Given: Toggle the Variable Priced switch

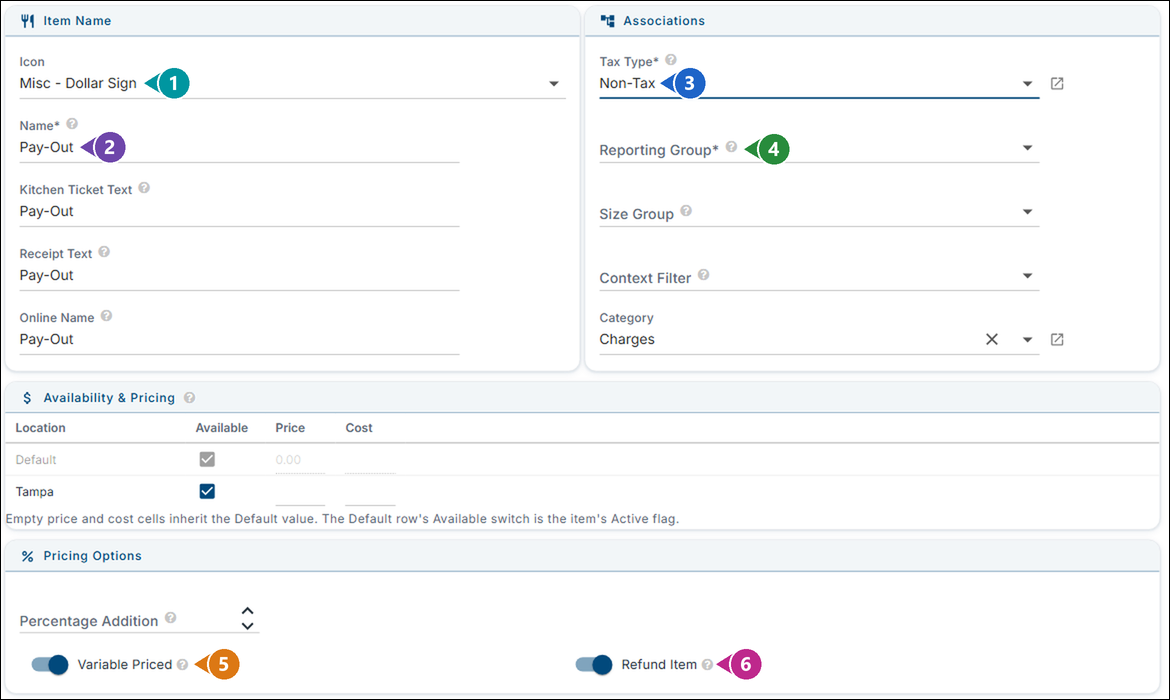Looking at the screenshot, I should (x=50, y=664).
